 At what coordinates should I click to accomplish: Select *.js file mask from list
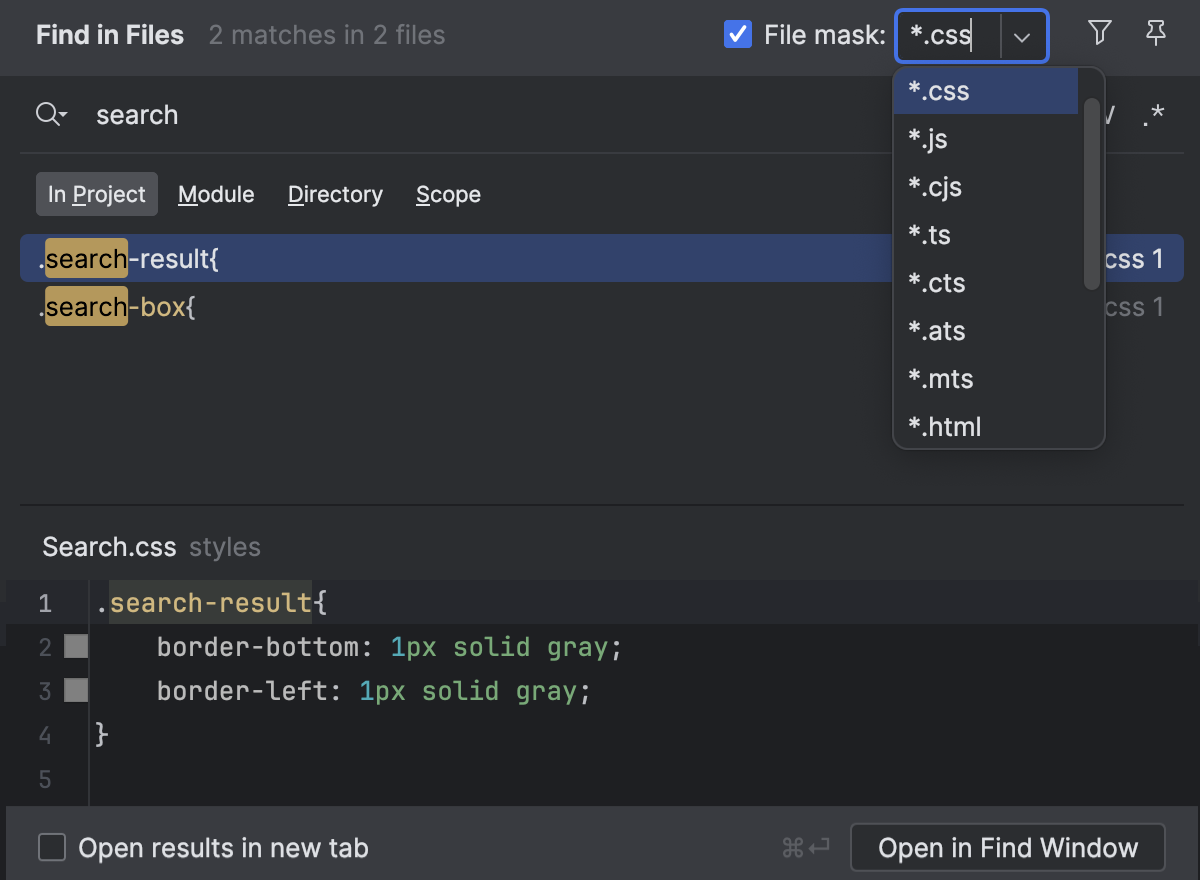[930, 138]
